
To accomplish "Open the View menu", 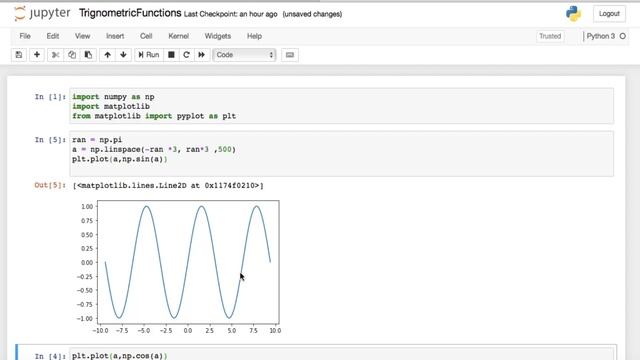I will [82, 36].
